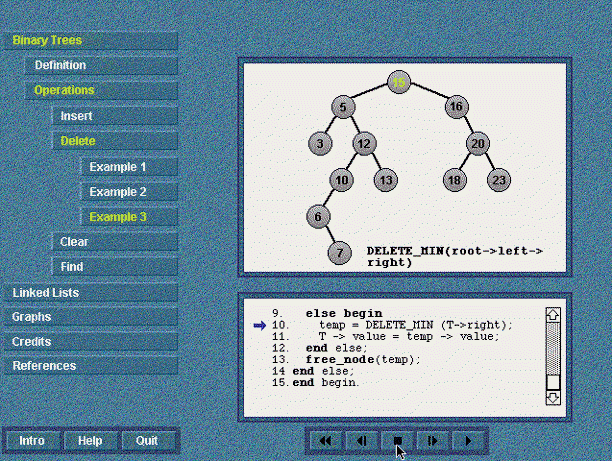Click tree node 23
The height and width of the screenshot is (461, 612).
click(499, 180)
